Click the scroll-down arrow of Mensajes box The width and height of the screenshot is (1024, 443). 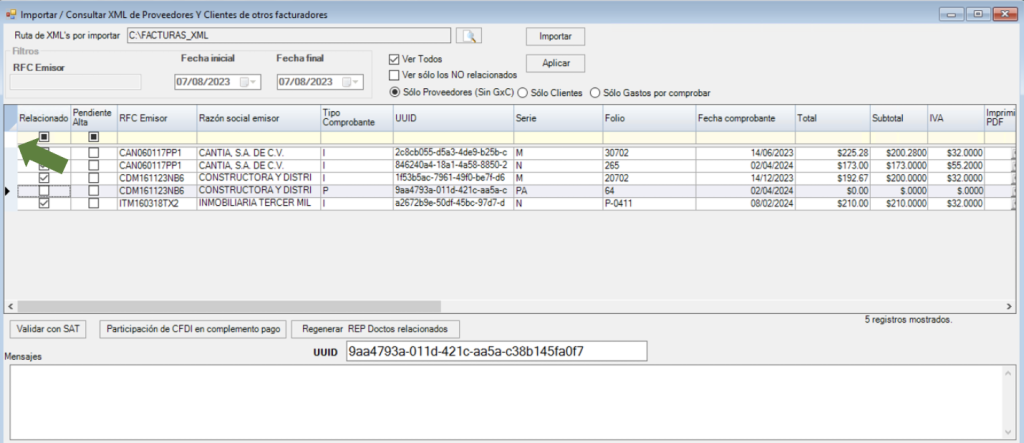(1006, 431)
